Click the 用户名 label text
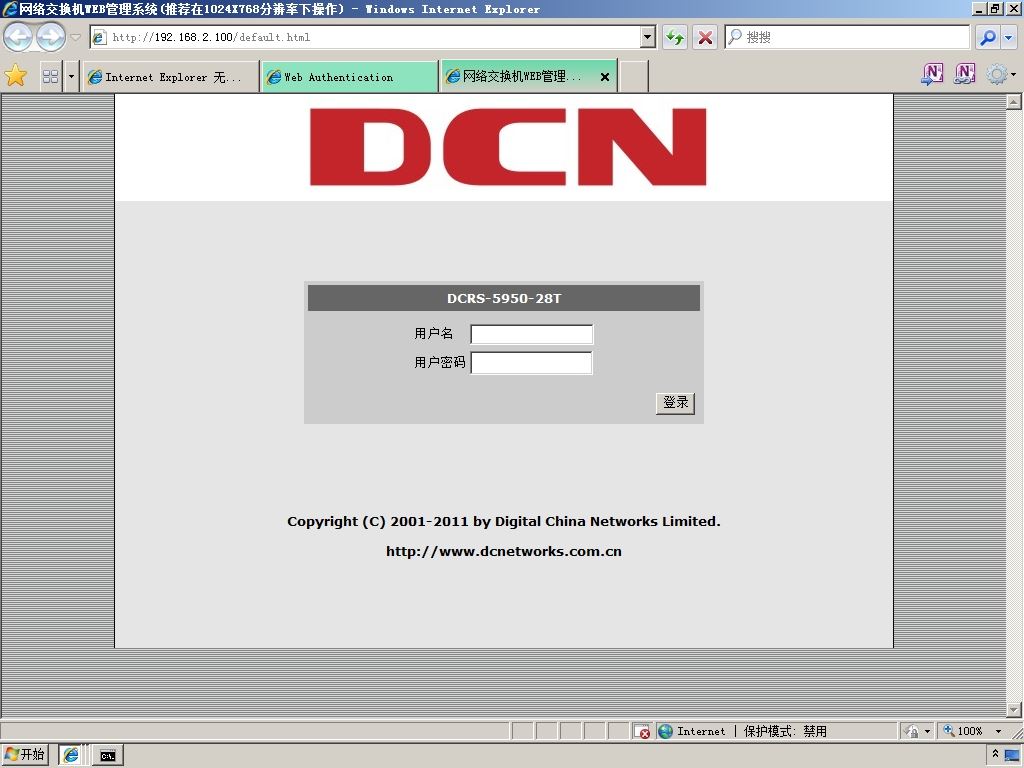1024x768 pixels. coord(434,334)
